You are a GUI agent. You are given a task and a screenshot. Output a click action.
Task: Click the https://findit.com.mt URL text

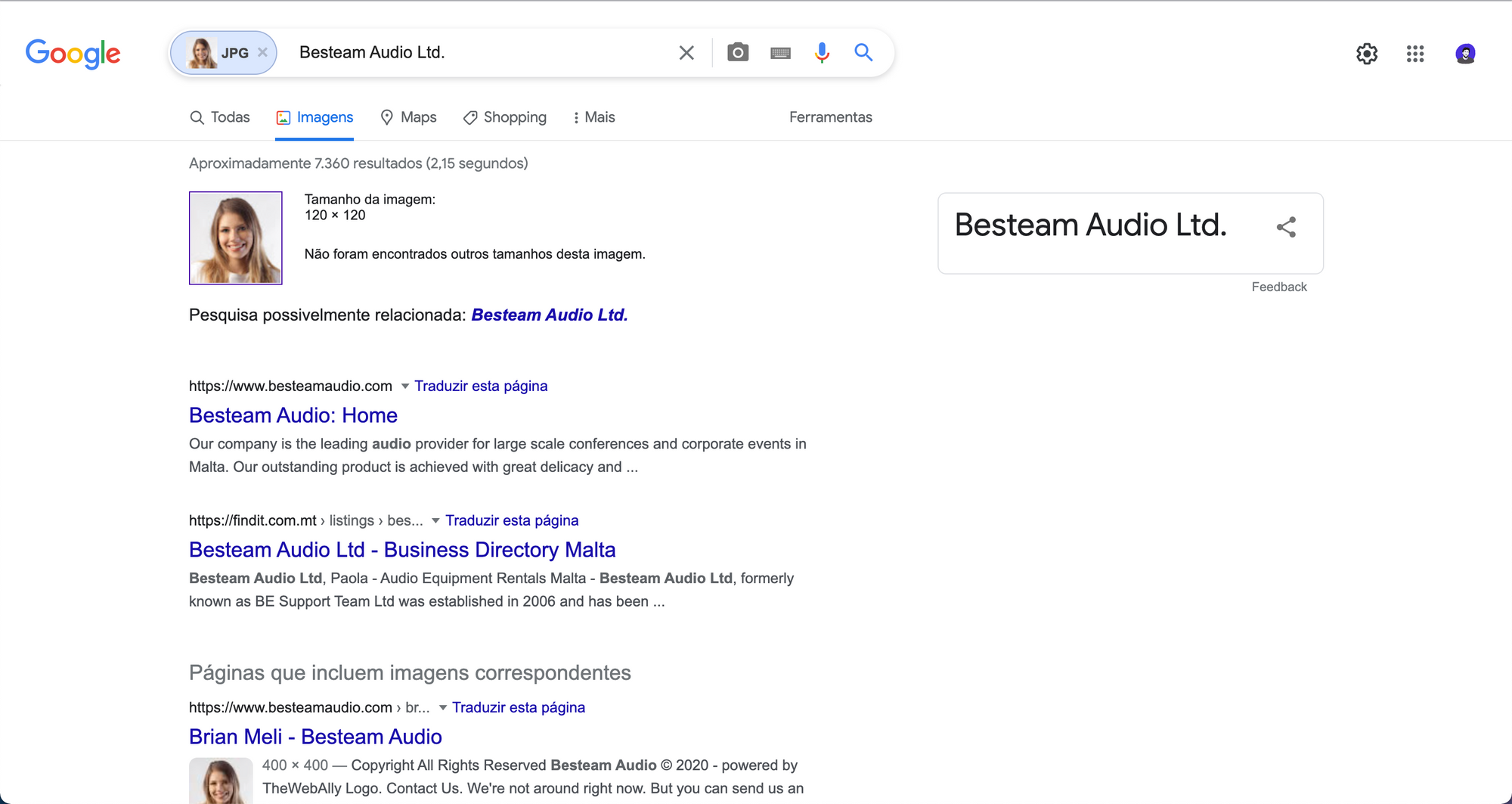pos(253,521)
